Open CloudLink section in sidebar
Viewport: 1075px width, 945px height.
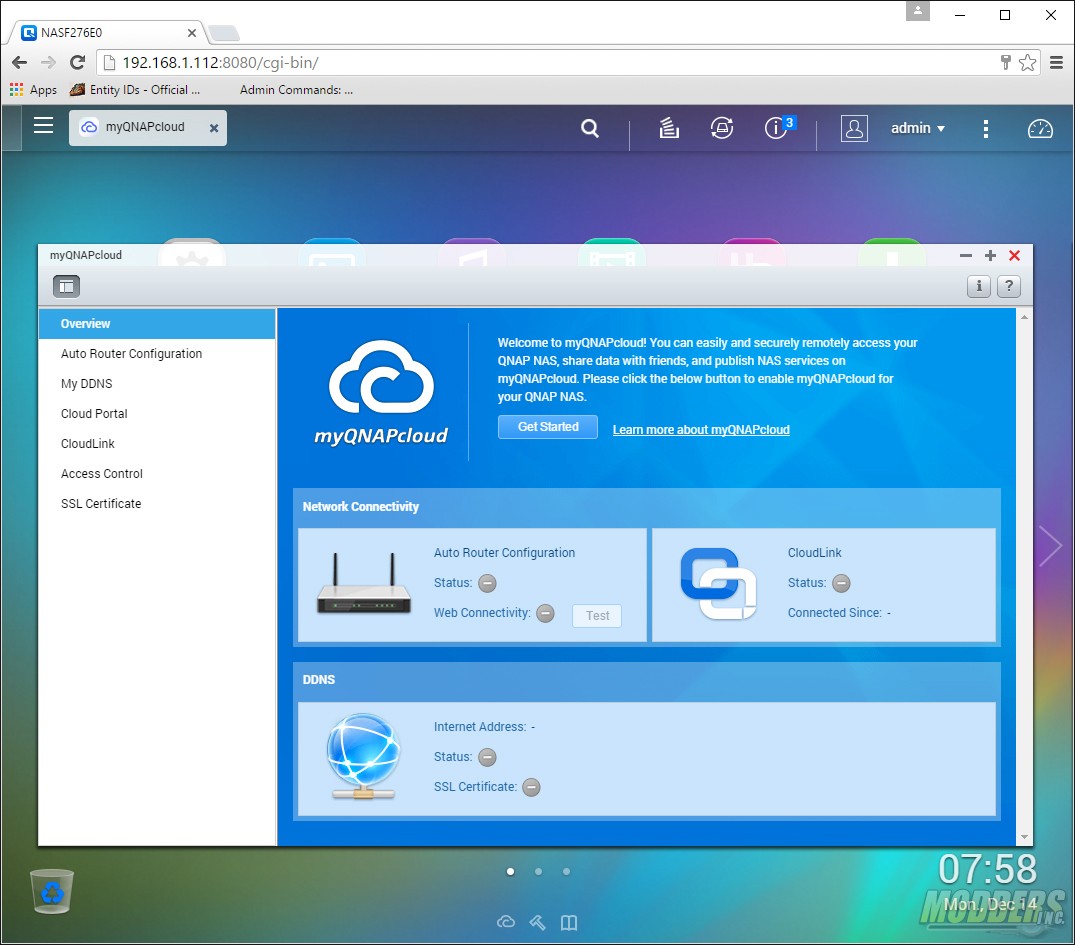coord(157,444)
